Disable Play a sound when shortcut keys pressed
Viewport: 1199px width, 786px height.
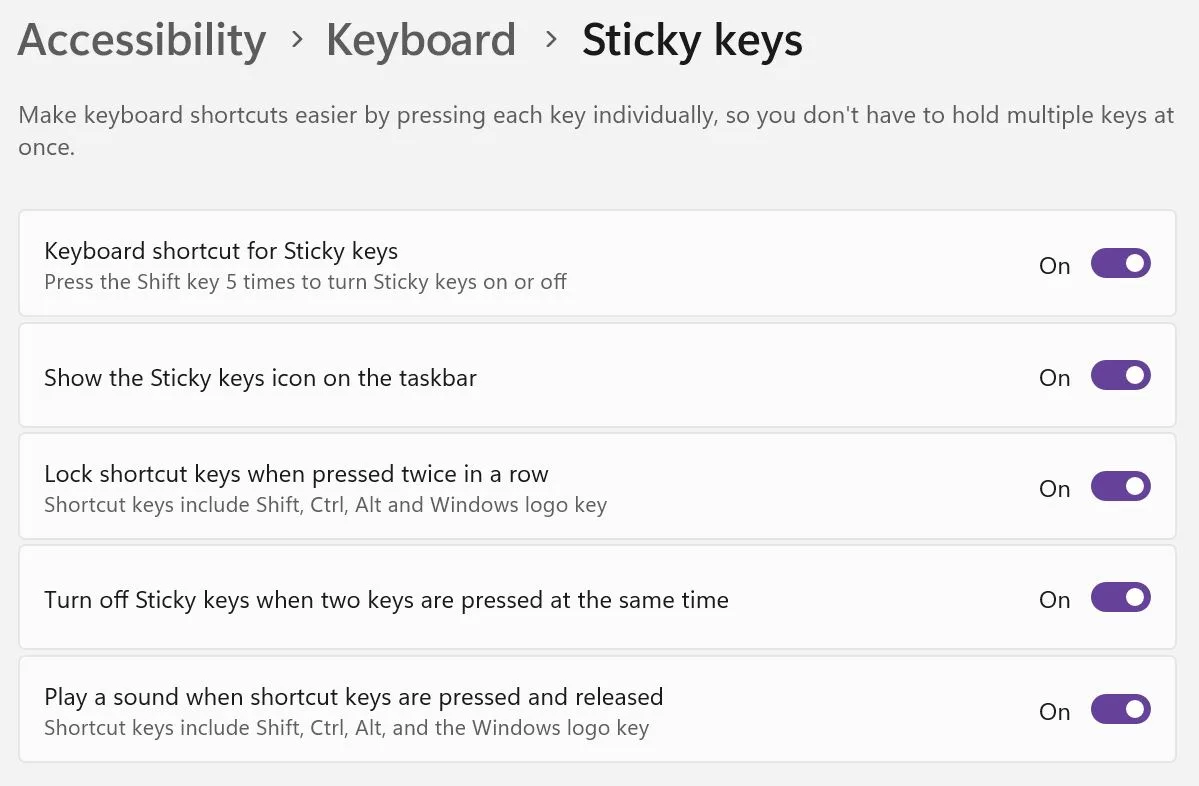click(1120, 710)
